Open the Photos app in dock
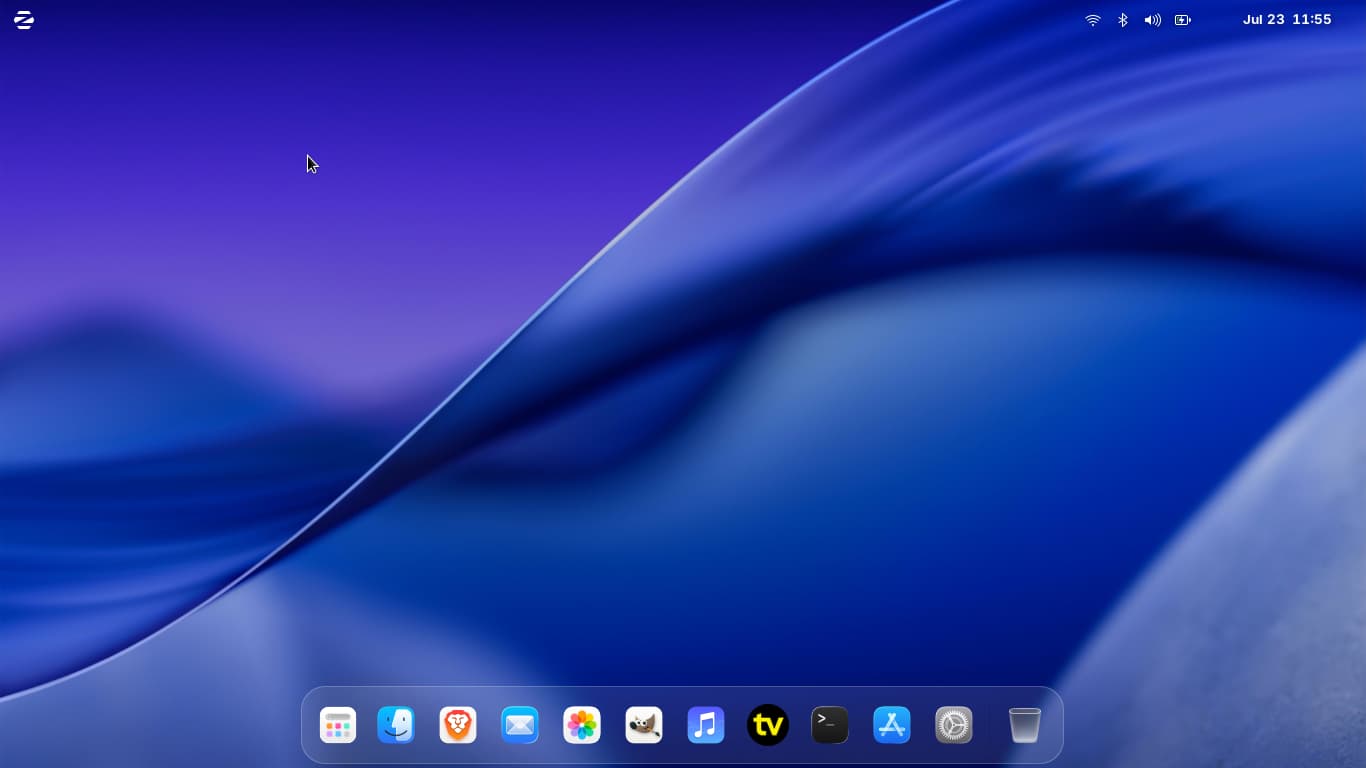This screenshot has width=1366, height=768. 582,725
